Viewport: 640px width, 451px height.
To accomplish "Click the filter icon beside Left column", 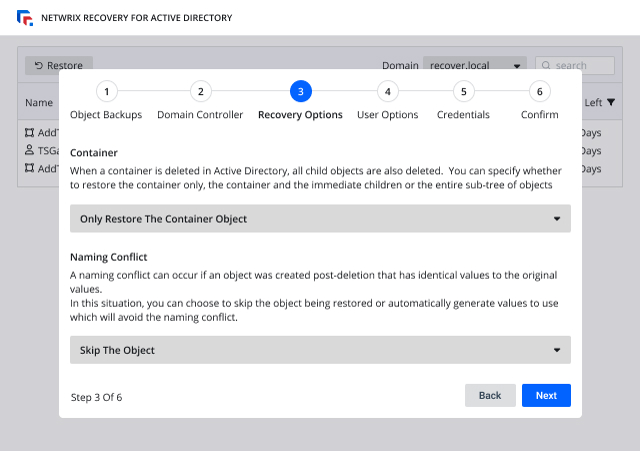I will pyautogui.click(x=611, y=102).
